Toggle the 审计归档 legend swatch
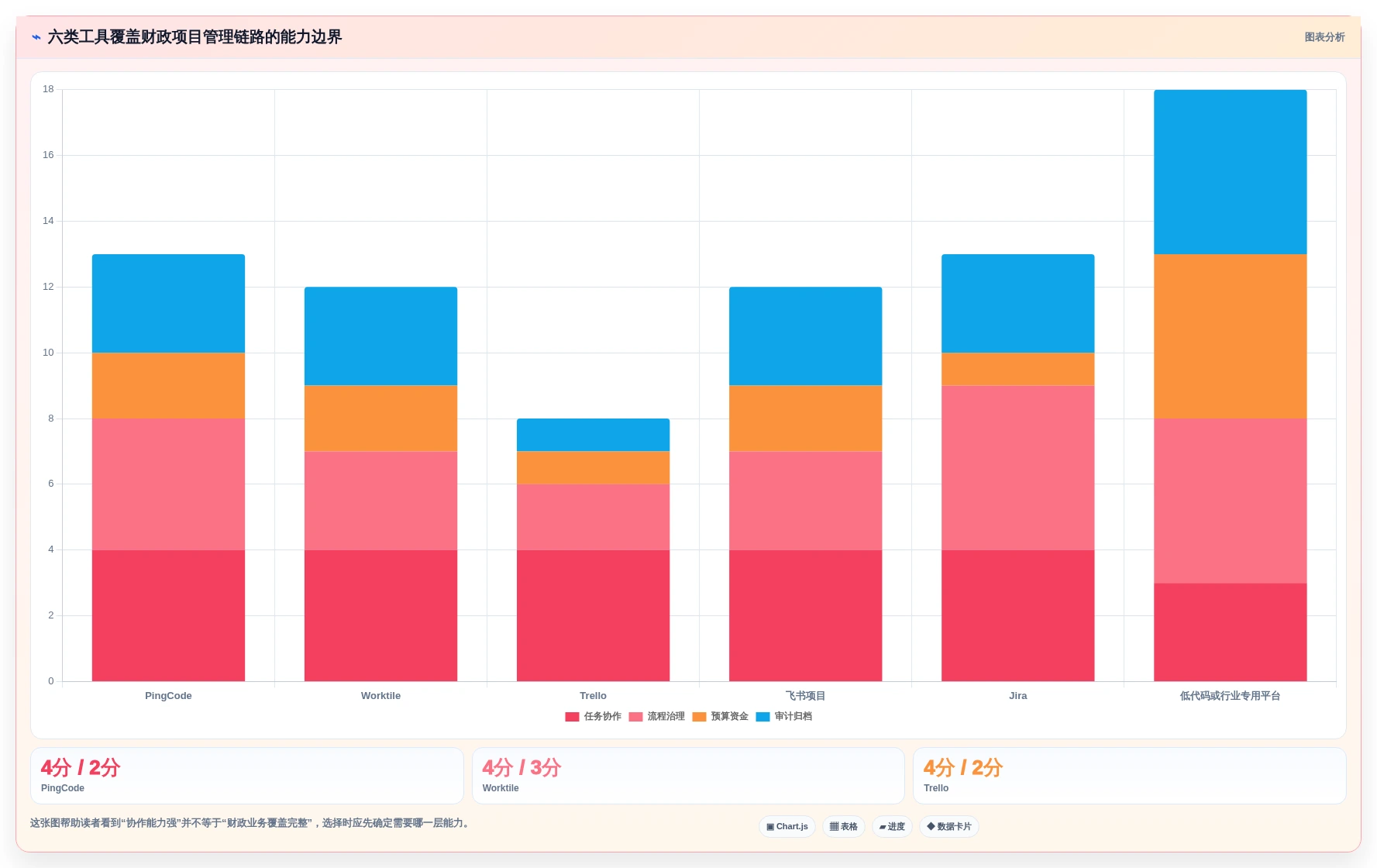Viewport: 1377px width, 868px height. [x=763, y=717]
